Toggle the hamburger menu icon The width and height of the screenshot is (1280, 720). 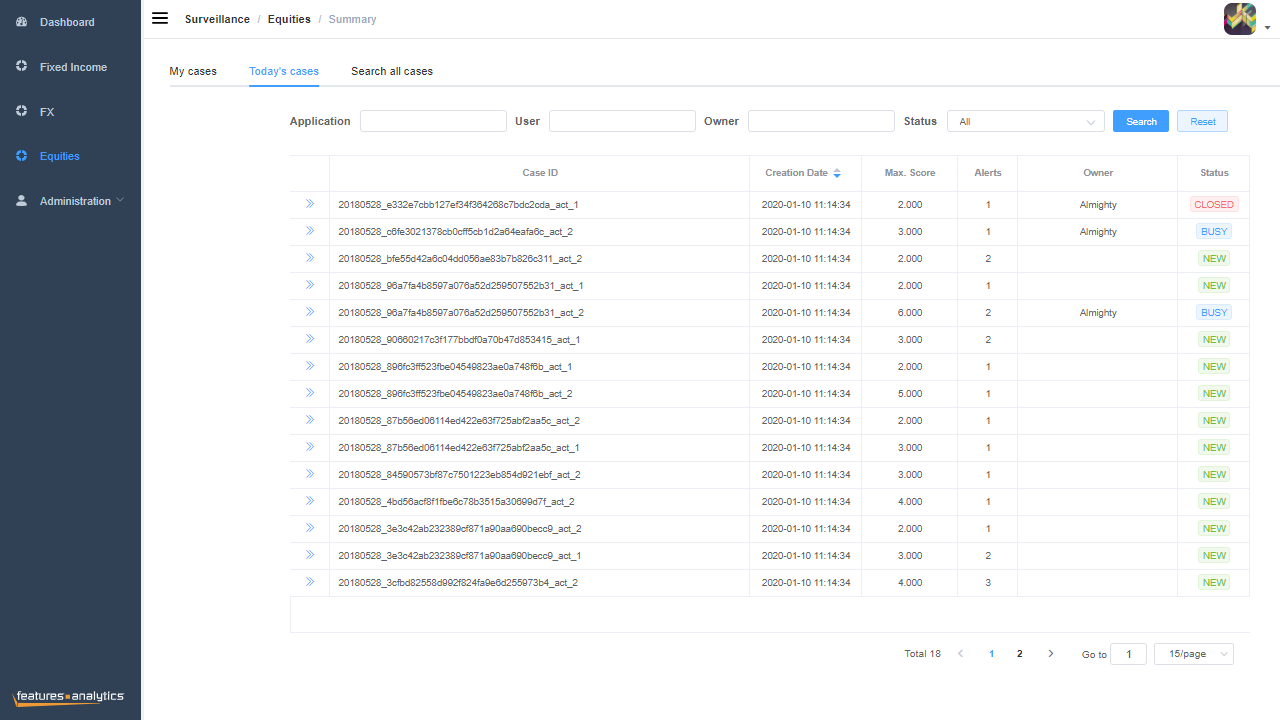160,18
